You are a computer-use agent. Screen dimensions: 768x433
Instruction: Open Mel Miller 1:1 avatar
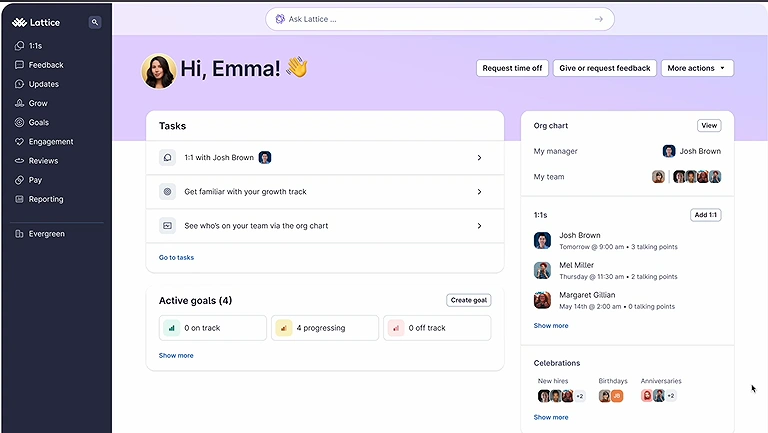(542, 270)
